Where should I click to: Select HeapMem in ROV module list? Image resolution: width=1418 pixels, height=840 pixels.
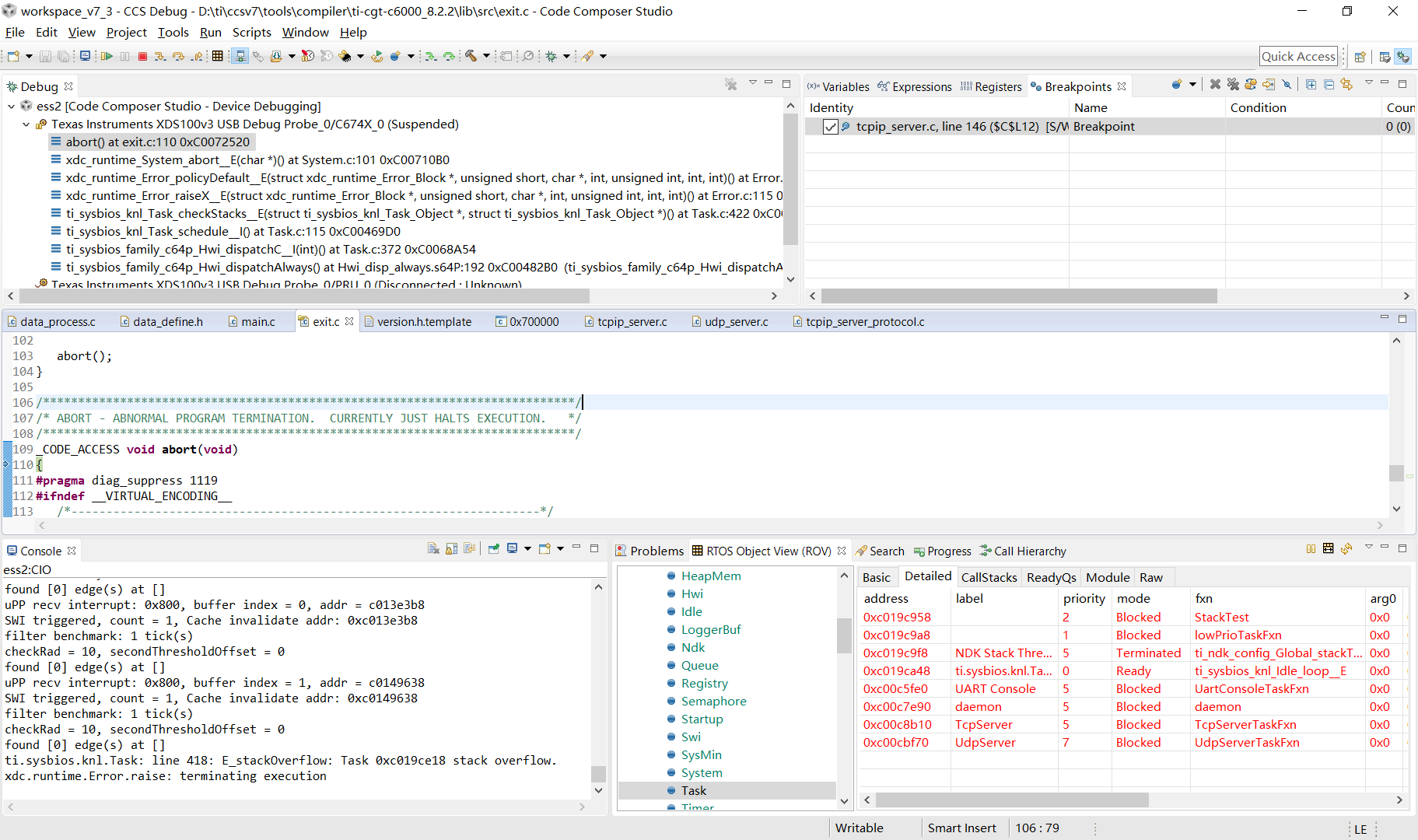(x=711, y=576)
